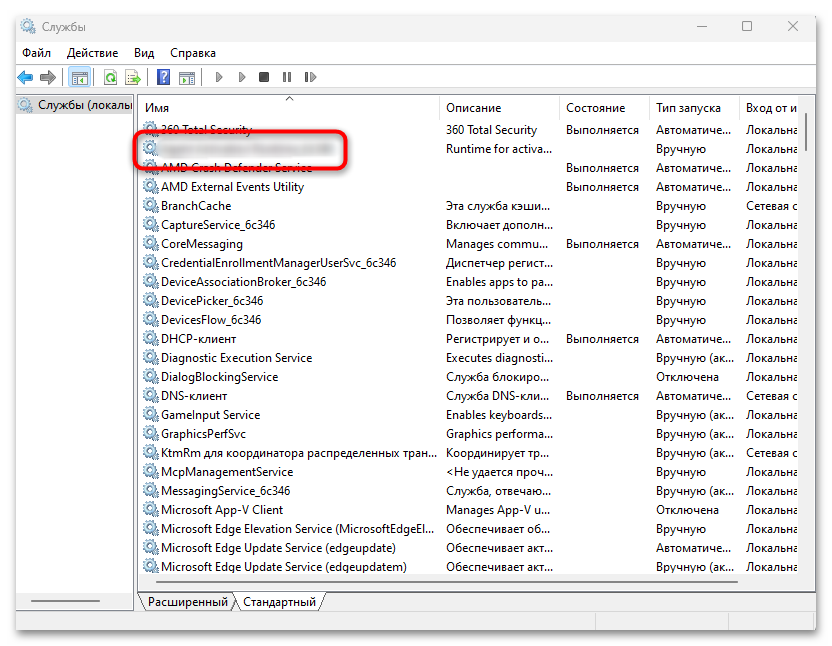Toggle the action pane toolbar icon

point(187,77)
